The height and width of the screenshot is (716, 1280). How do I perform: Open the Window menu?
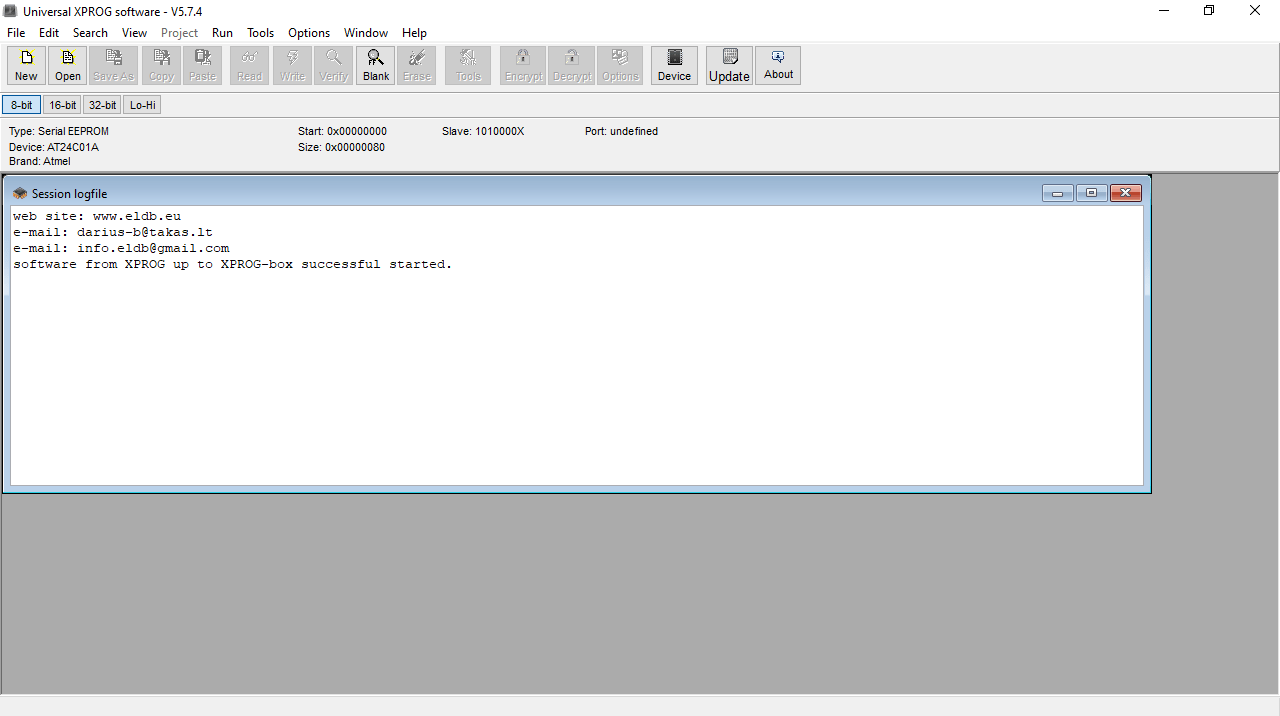point(366,33)
